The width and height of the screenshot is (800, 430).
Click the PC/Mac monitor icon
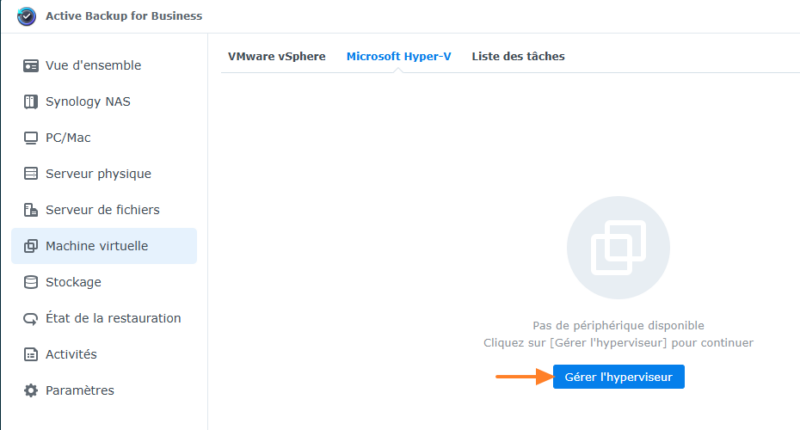click(31, 138)
